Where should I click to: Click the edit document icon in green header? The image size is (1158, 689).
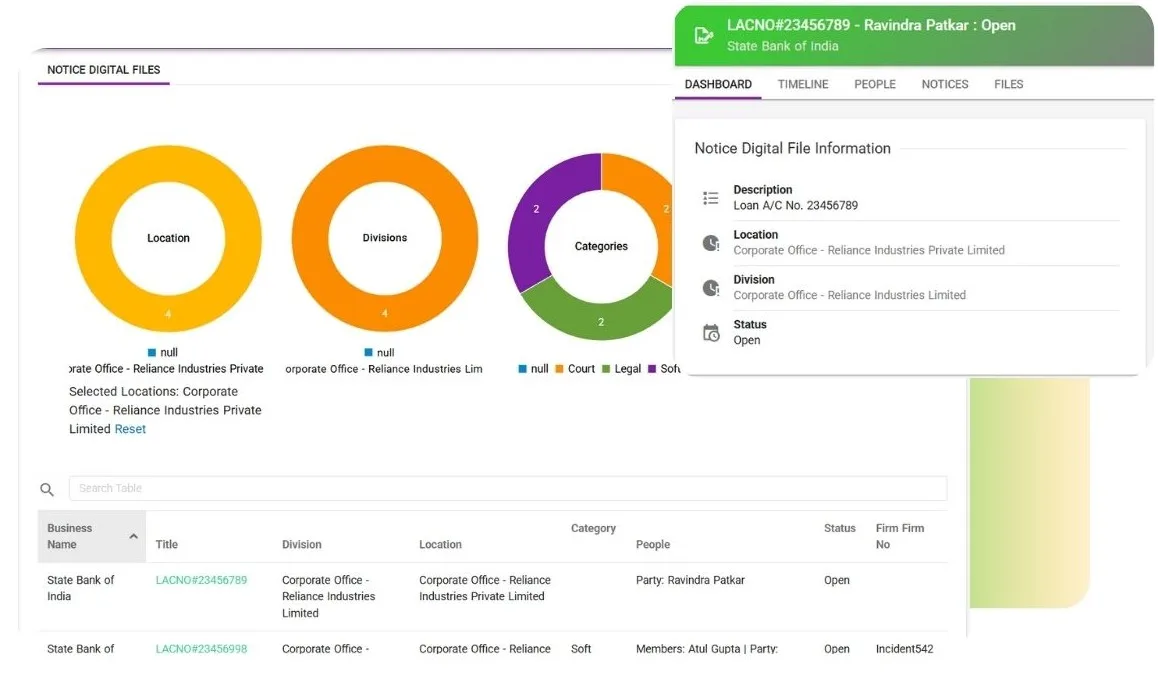point(704,35)
